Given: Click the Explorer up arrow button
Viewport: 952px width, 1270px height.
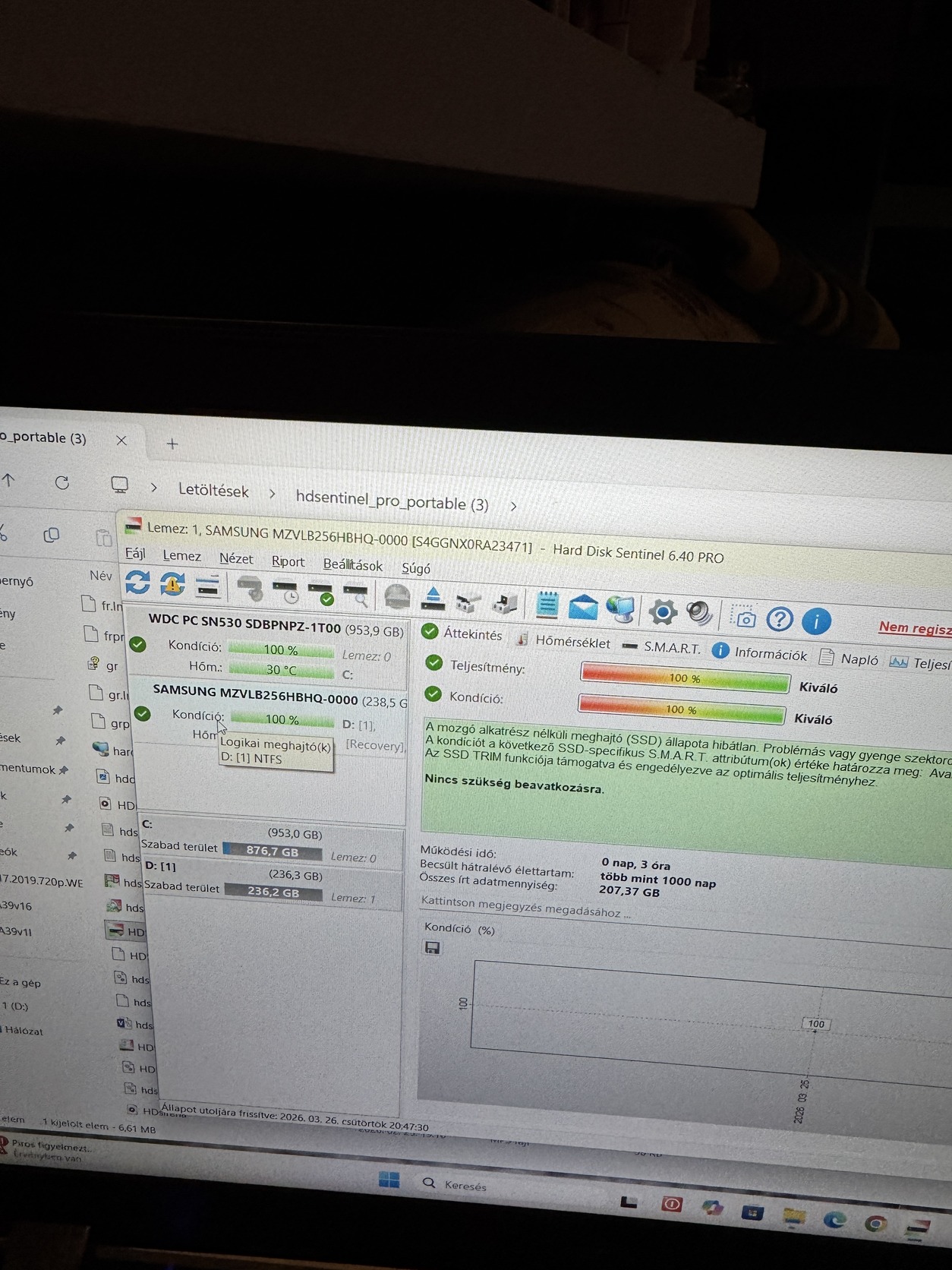Looking at the screenshot, I should [8, 481].
